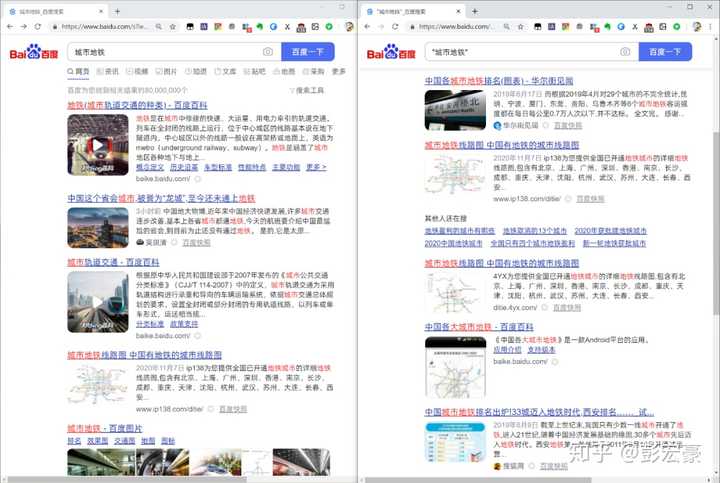Screen dimensions: 720x483
Task: Open 中国各城市地铁排名(图表) - 华尔街见闻 in the right window
Action: tap(499, 81)
